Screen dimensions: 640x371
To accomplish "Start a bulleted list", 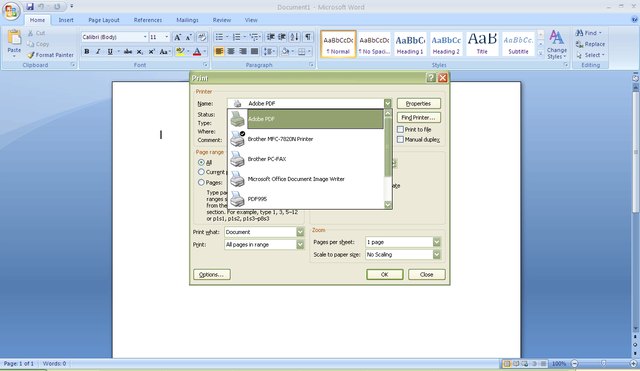I will coord(219,37).
